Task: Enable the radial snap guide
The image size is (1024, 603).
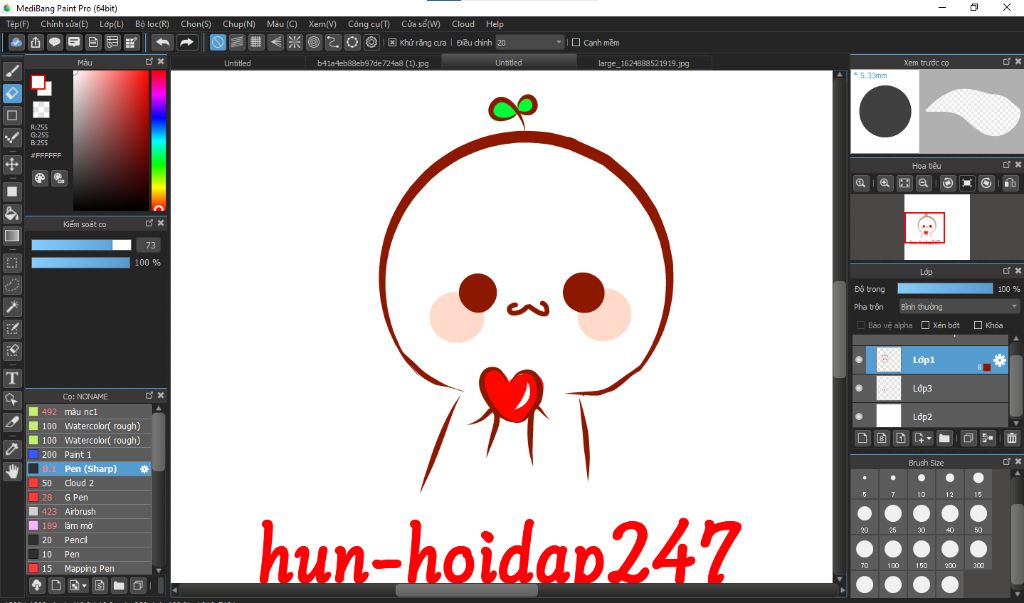Action: pyautogui.click(x=295, y=42)
